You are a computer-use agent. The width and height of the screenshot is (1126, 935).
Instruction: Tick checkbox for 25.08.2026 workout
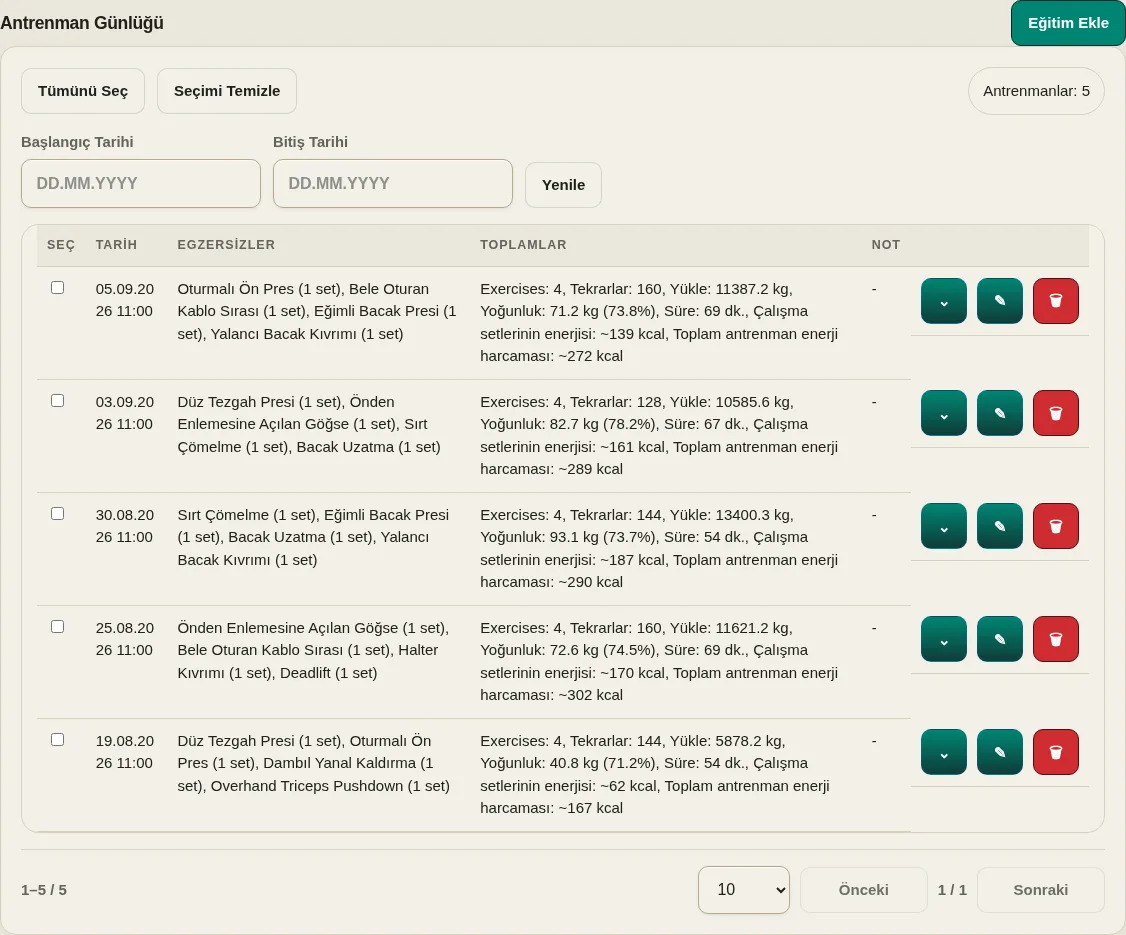57,627
